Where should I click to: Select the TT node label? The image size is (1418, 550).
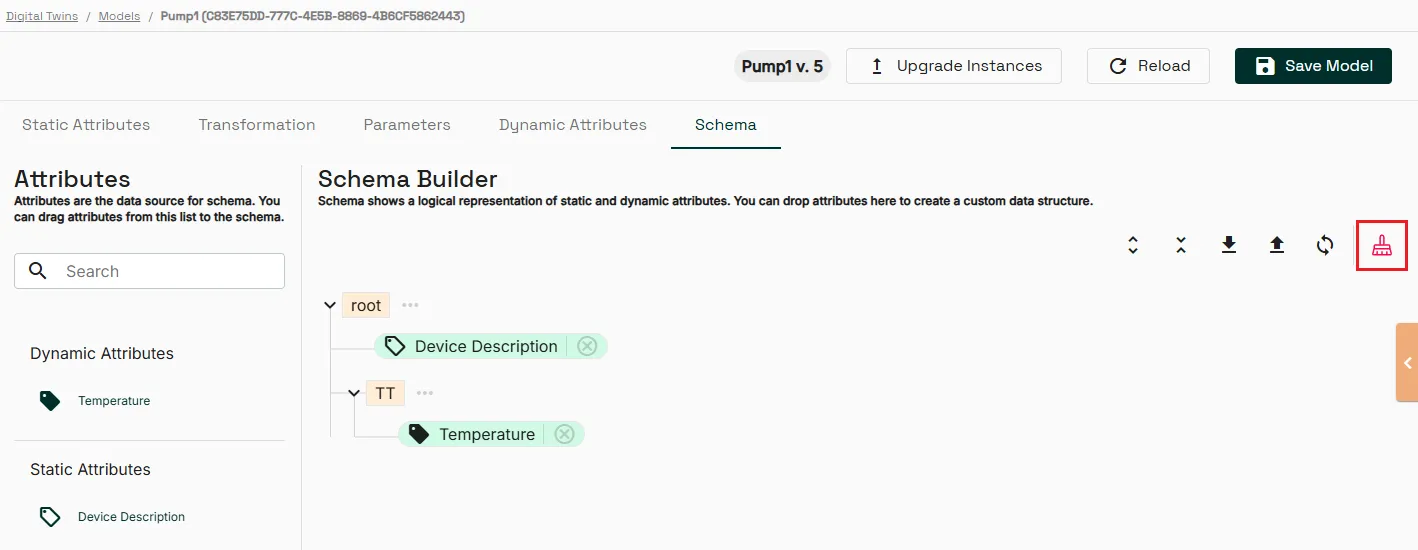385,394
